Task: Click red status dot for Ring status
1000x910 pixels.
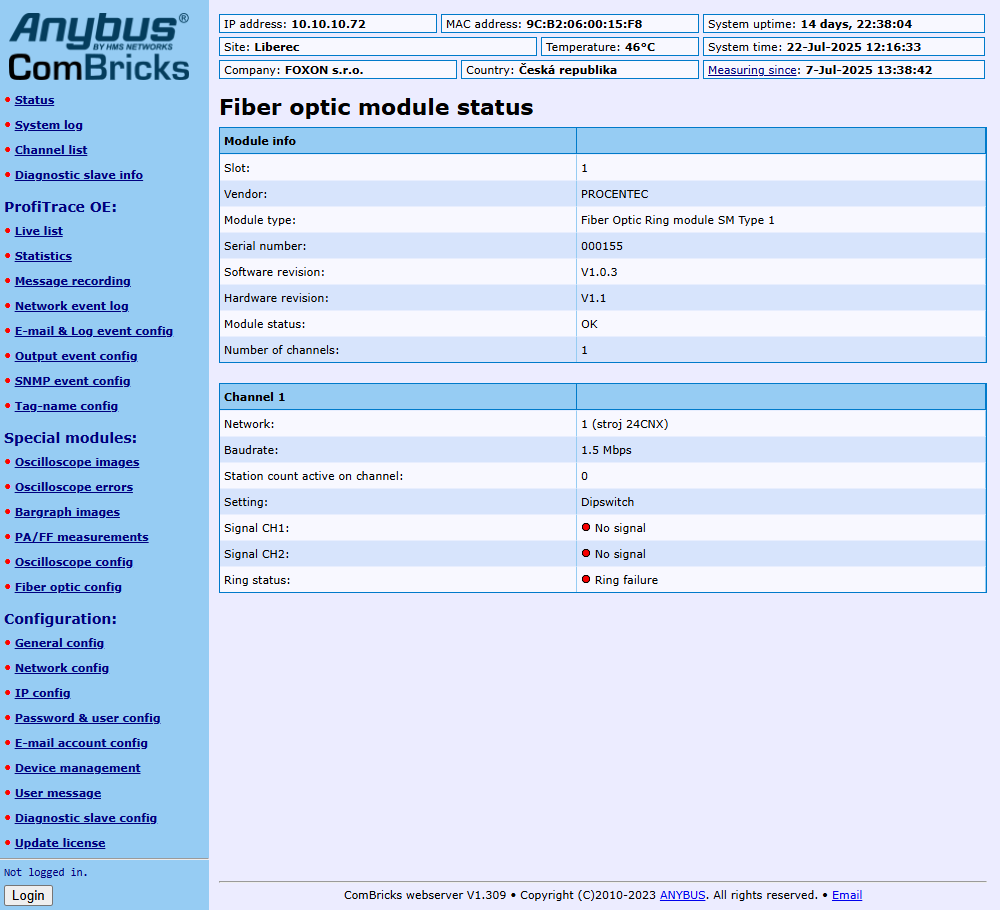Action: tap(586, 580)
